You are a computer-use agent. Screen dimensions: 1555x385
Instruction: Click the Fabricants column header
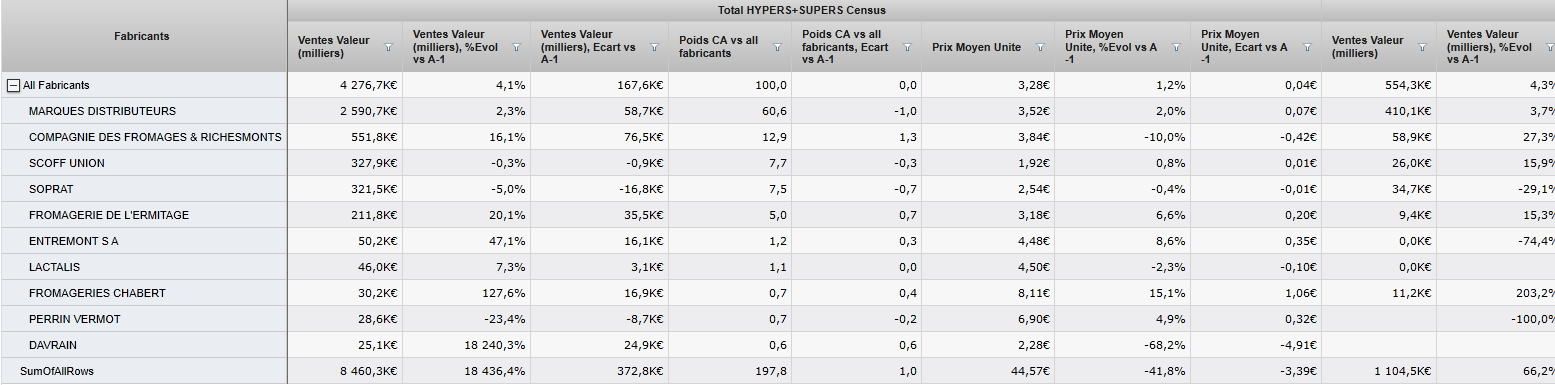click(x=143, y=36)
